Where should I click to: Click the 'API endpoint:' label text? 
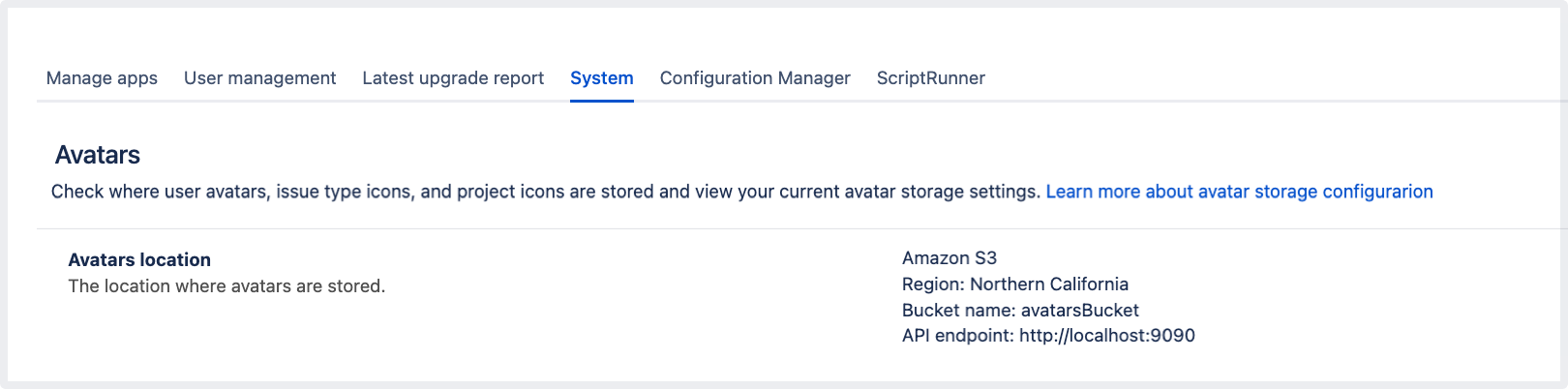point(957,336)
